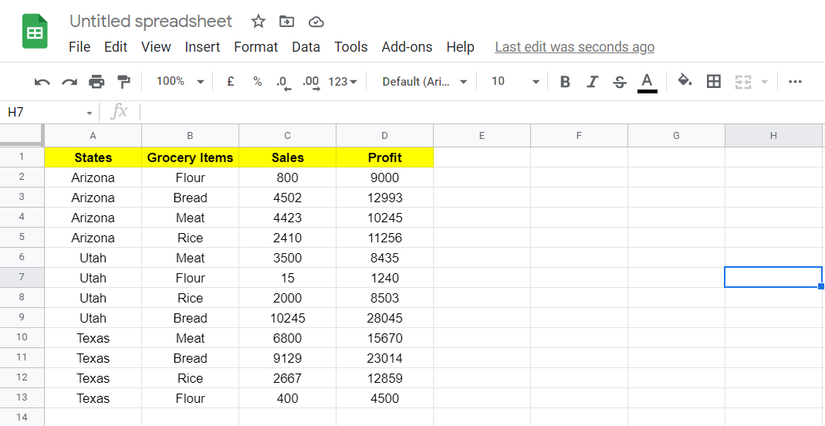Viewport: 825px width, 426px height.
Task: Select the 'Grocery Items' header cell
Action: [190, 157]
